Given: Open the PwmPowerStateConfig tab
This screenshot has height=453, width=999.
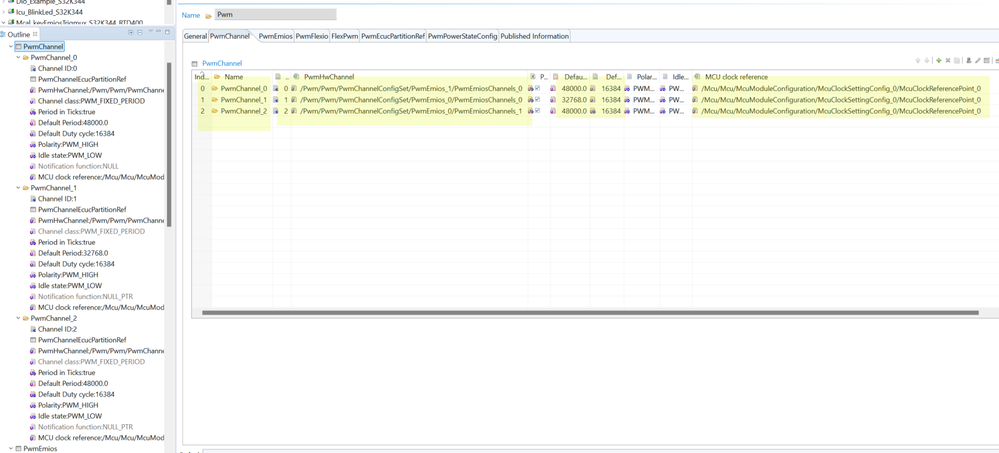Looking at the screenshot, I should pyautogui.click(x=463, y=36).
